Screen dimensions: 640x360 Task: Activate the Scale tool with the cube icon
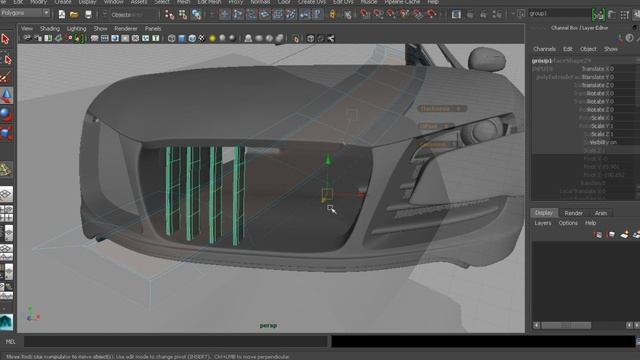7,133
